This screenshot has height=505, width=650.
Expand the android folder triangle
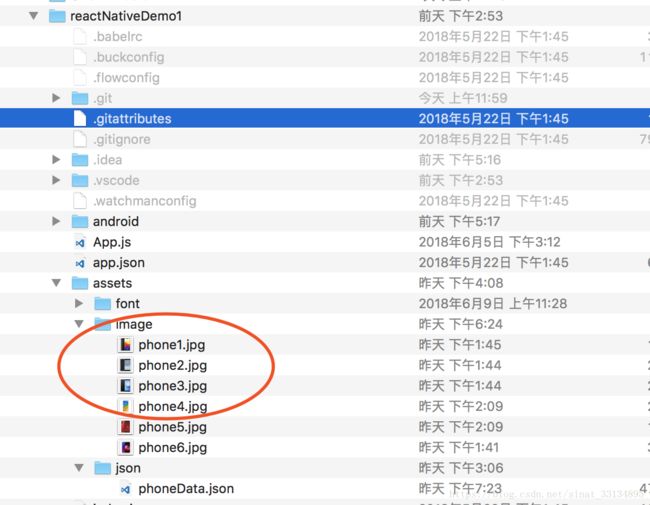tap(56, 221)
